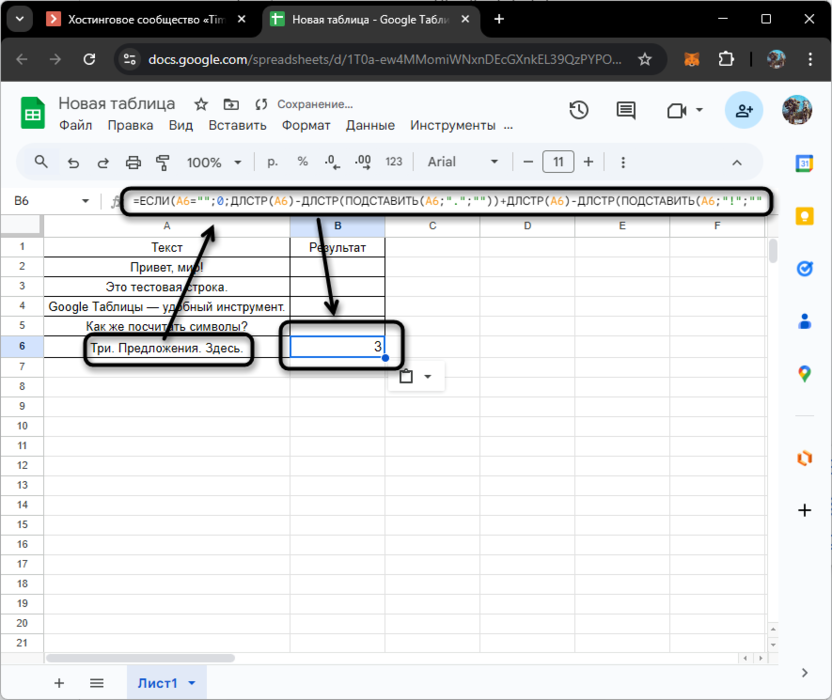The image size is (832, 700).
Task: Open the Arial font dropdown
Action: click(463, 162)
